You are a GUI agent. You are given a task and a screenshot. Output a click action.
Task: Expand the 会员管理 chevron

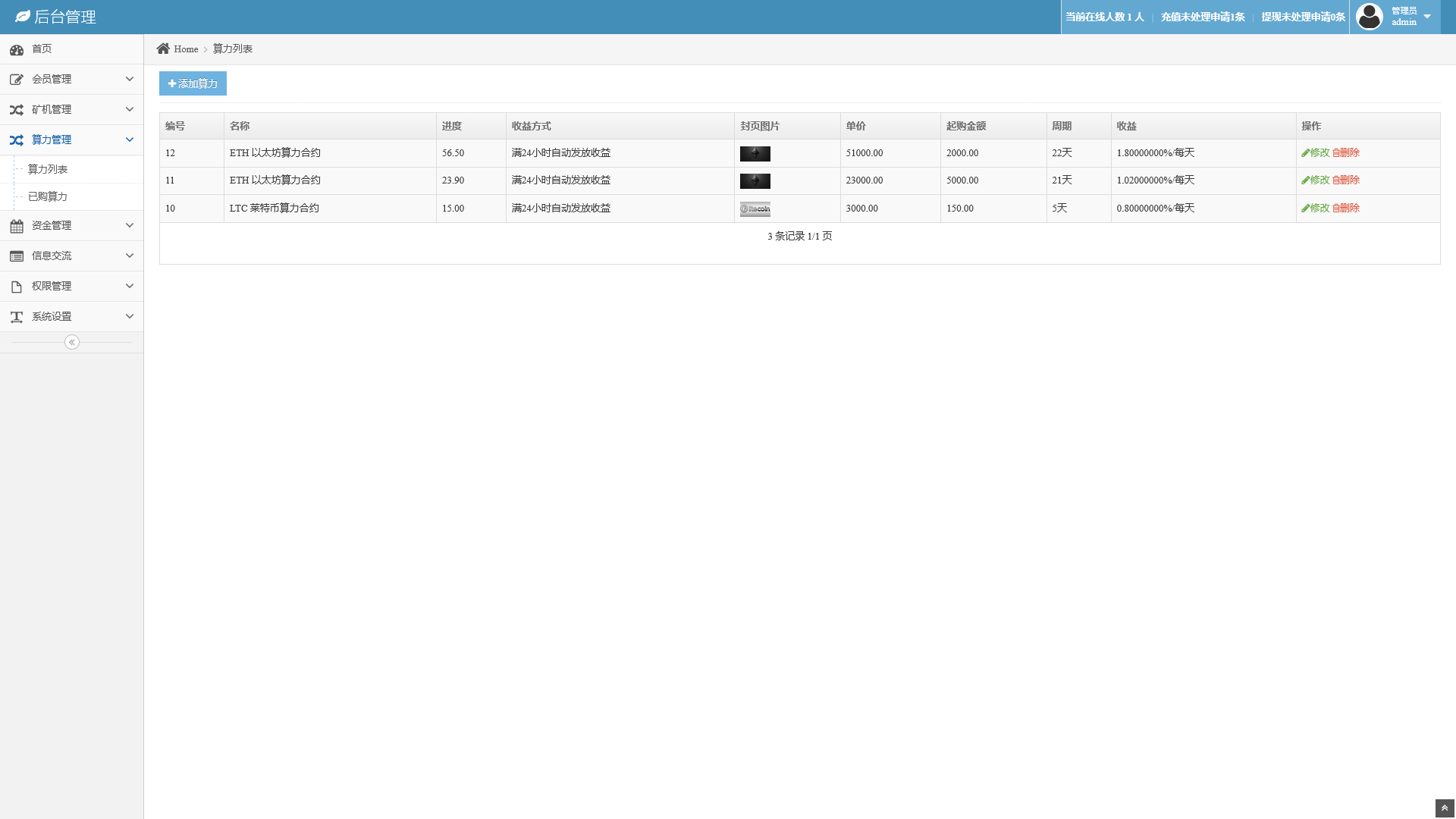130,79
